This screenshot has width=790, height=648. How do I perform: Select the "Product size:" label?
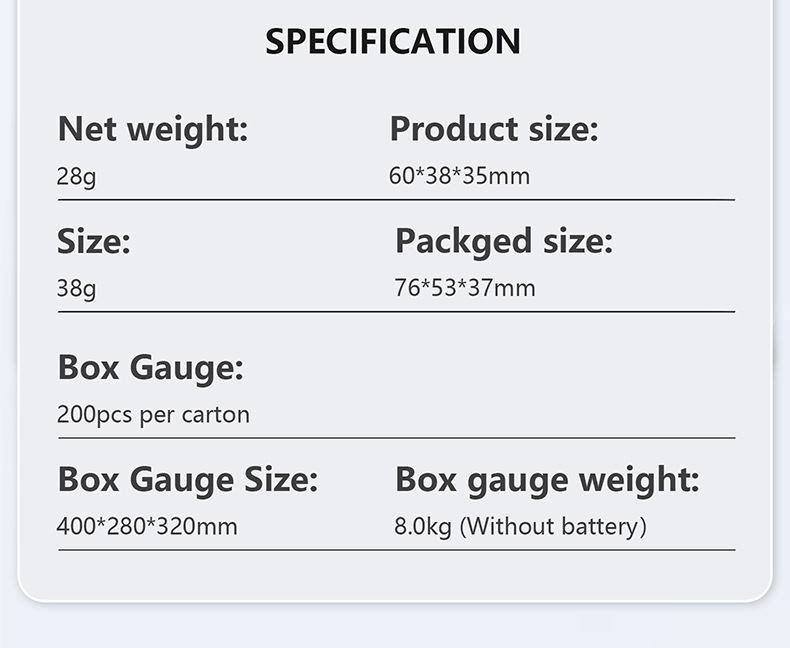tap(493, 129)
